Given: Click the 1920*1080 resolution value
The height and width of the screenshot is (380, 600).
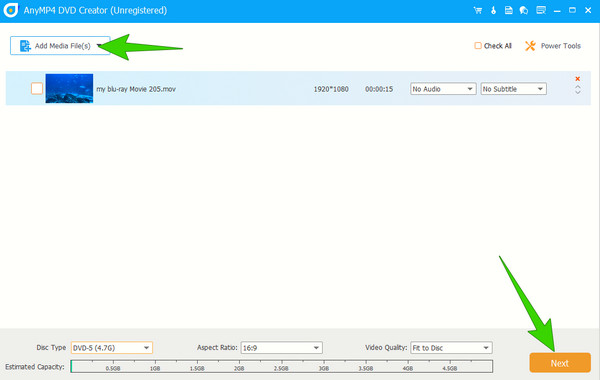Looking at the screenshot, I should coord(331,89).
